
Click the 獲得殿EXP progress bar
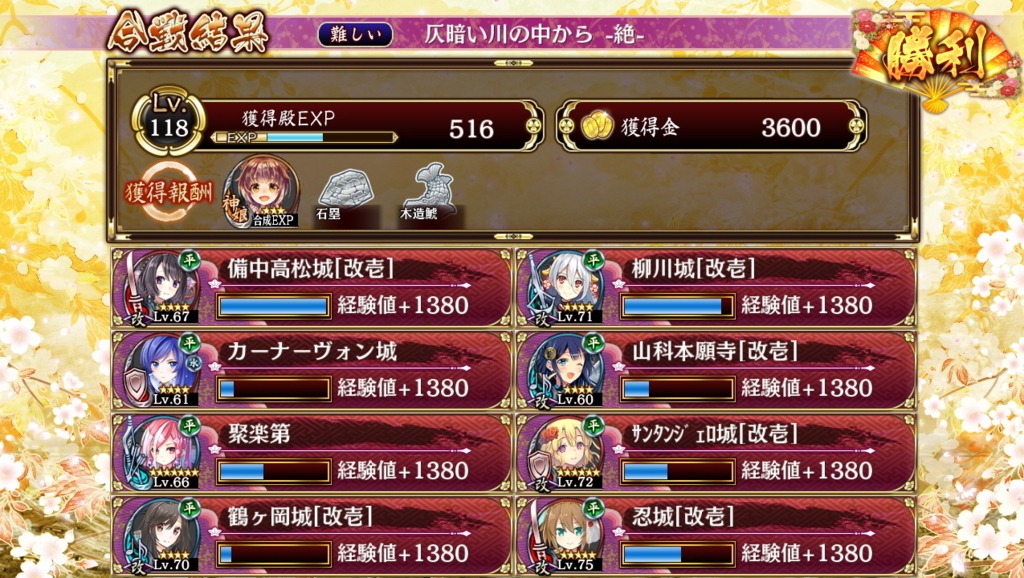[x=304, y=138]
